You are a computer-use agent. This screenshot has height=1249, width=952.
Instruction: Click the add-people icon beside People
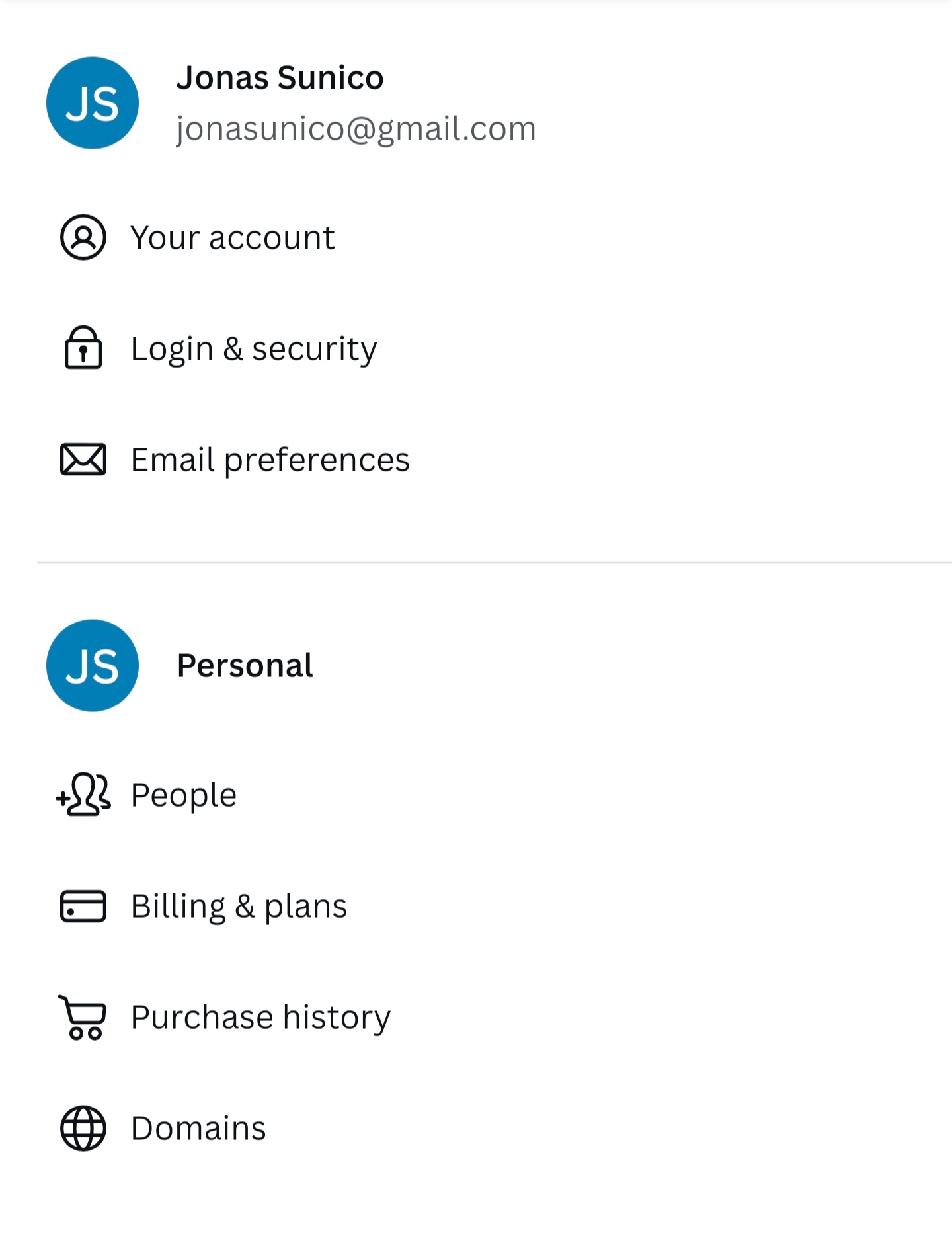[x=83, y=794]
